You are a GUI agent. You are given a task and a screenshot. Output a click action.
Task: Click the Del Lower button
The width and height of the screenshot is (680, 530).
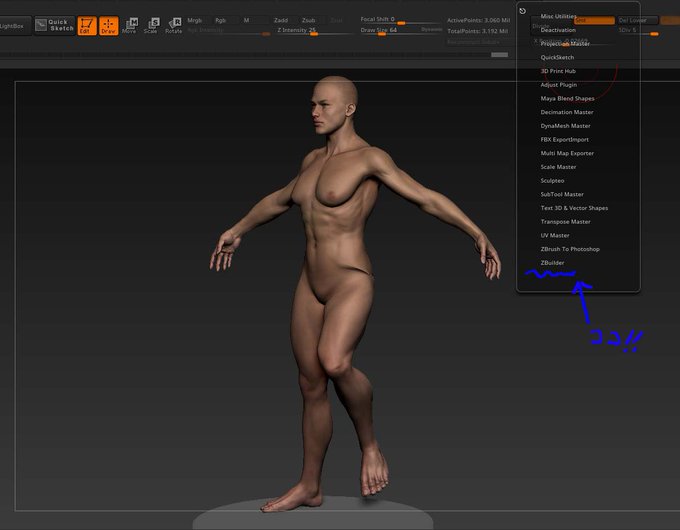click(x=637, y=20)
